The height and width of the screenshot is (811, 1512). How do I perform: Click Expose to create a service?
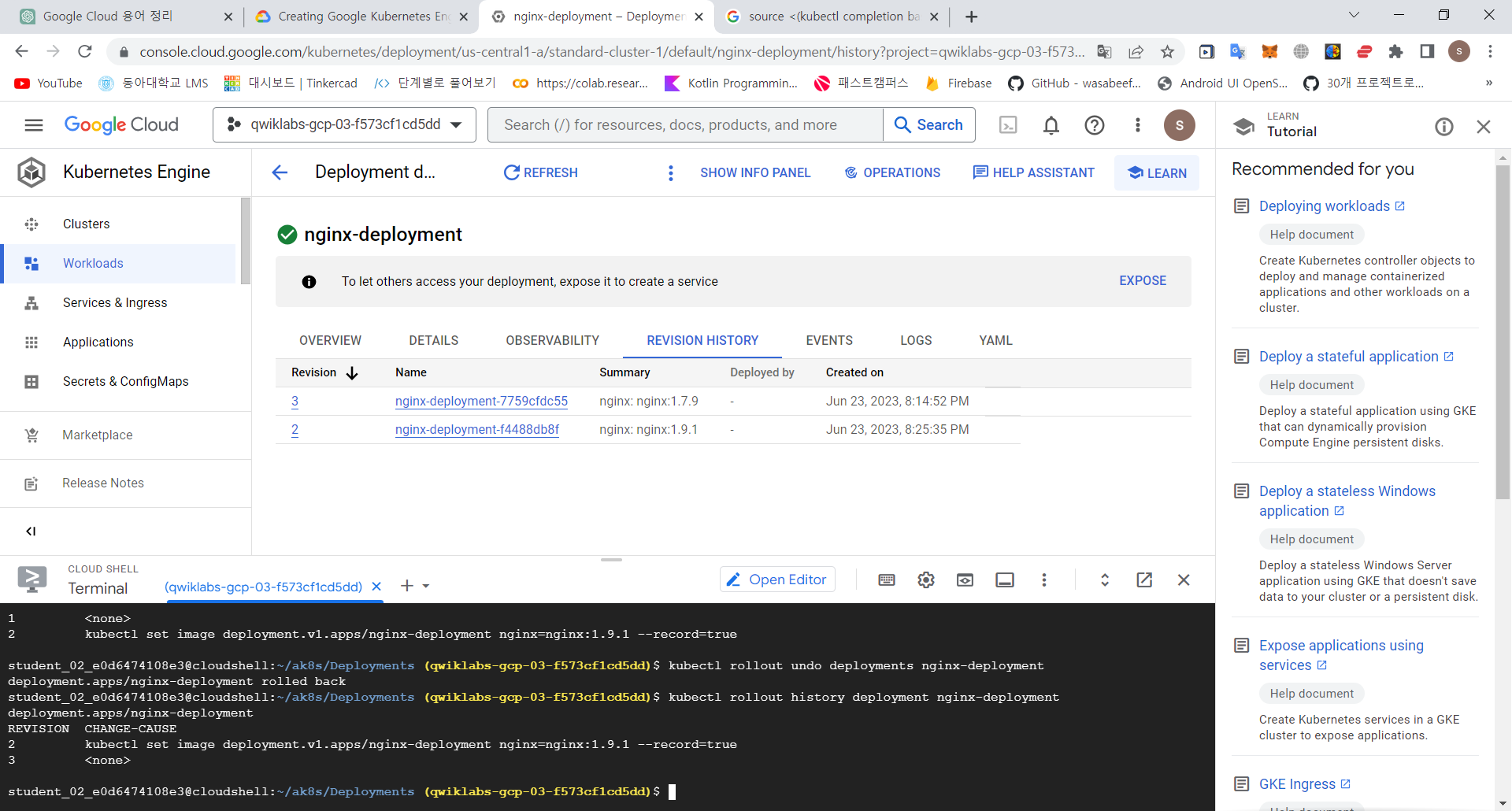(1143, 281)
